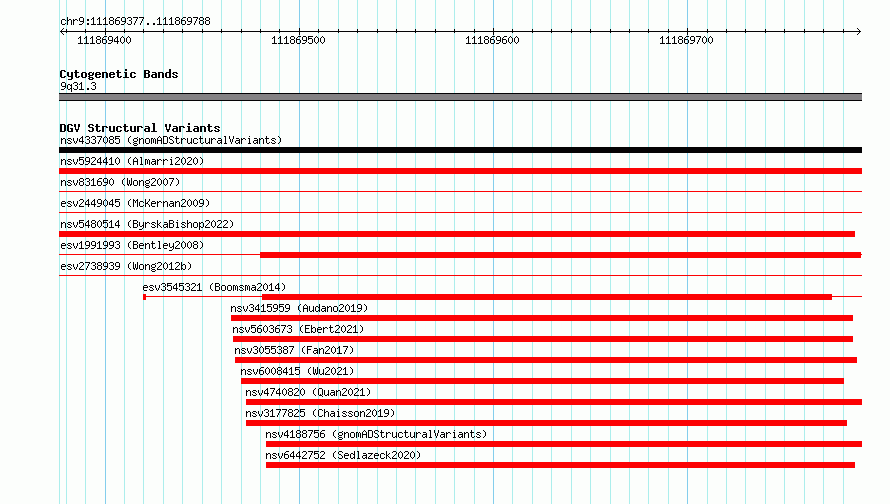The height and width of the screenshot is (504, 890).
Task: Click the nsv5480514 (ByrskaBishop2022) label
Action: pyautogui.click(x=147, y=224)
